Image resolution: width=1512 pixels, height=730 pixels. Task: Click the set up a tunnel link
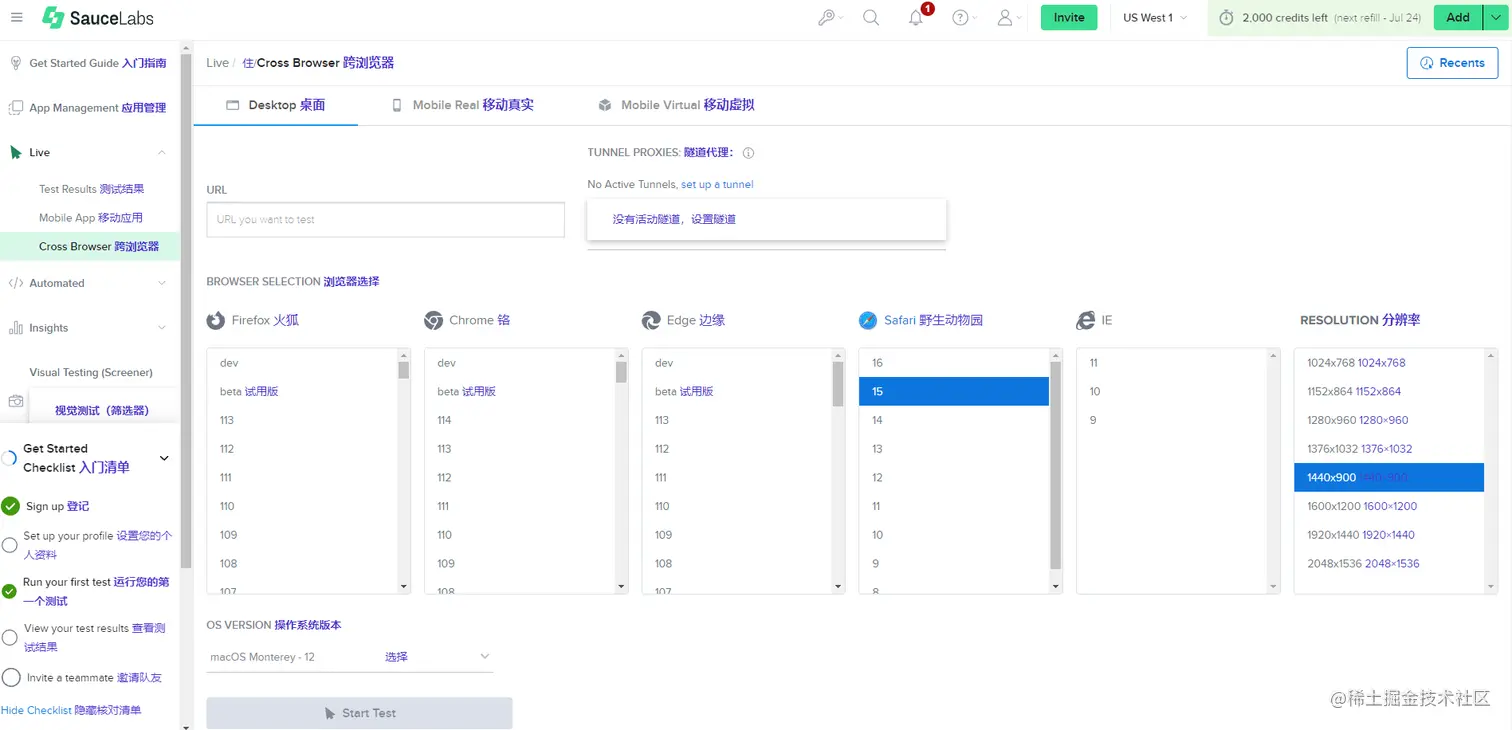coord(717,184)
